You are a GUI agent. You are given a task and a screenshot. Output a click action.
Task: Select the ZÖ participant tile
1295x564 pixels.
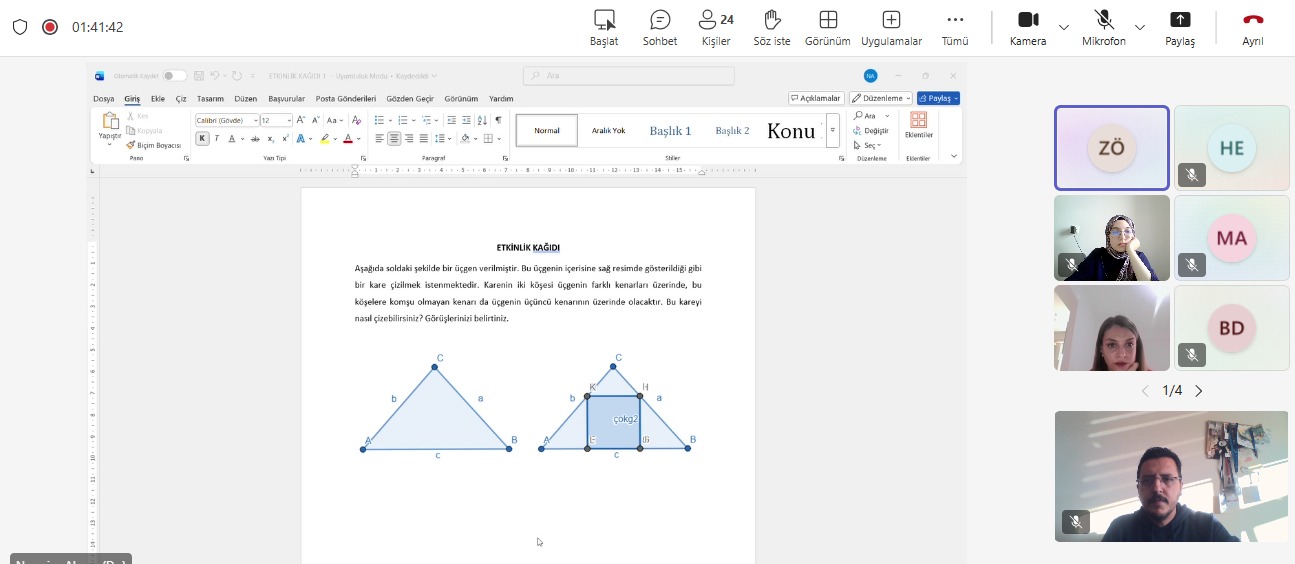(x=1111, y=148)
